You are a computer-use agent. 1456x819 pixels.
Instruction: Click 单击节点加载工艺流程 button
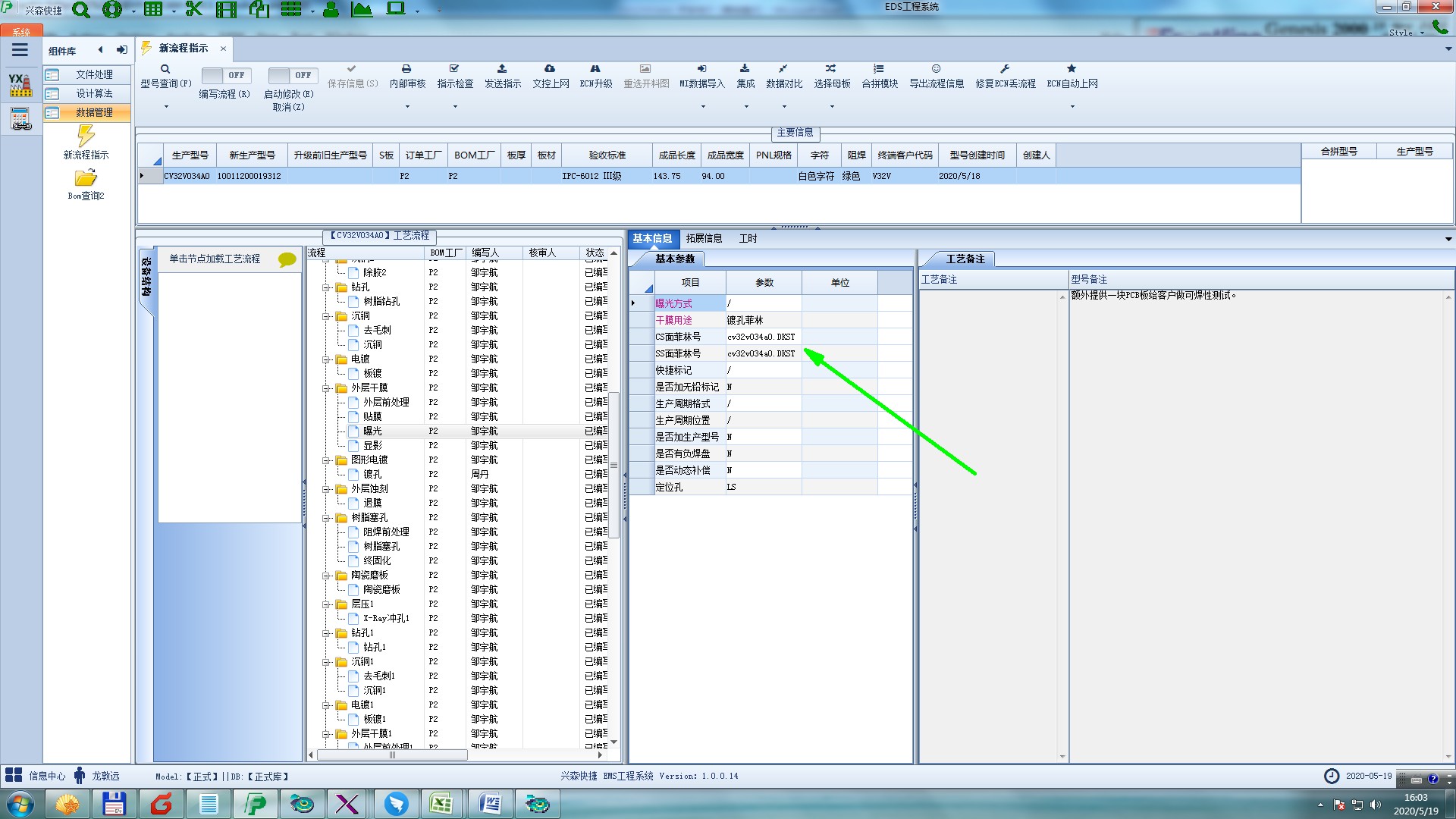pyautogui.click(x=229, y=259)
